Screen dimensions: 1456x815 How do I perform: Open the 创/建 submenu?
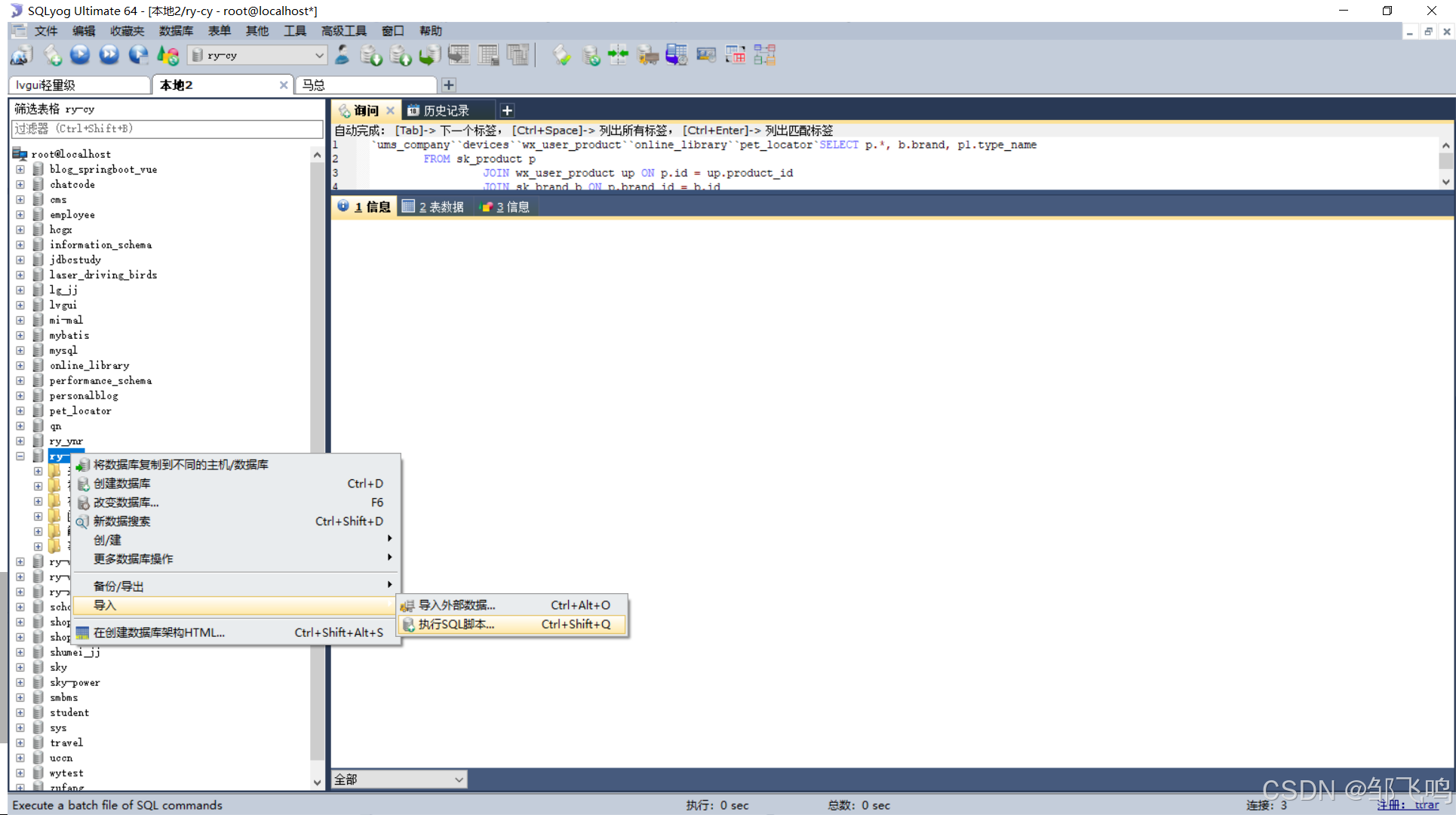(x=235, y=540)
